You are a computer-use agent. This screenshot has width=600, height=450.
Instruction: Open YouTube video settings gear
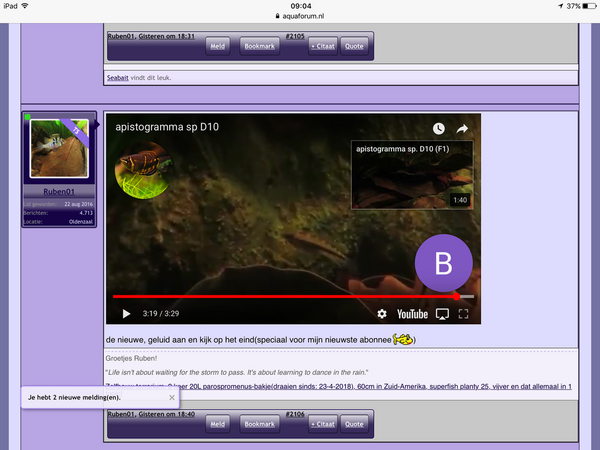[x=381, y=314]
